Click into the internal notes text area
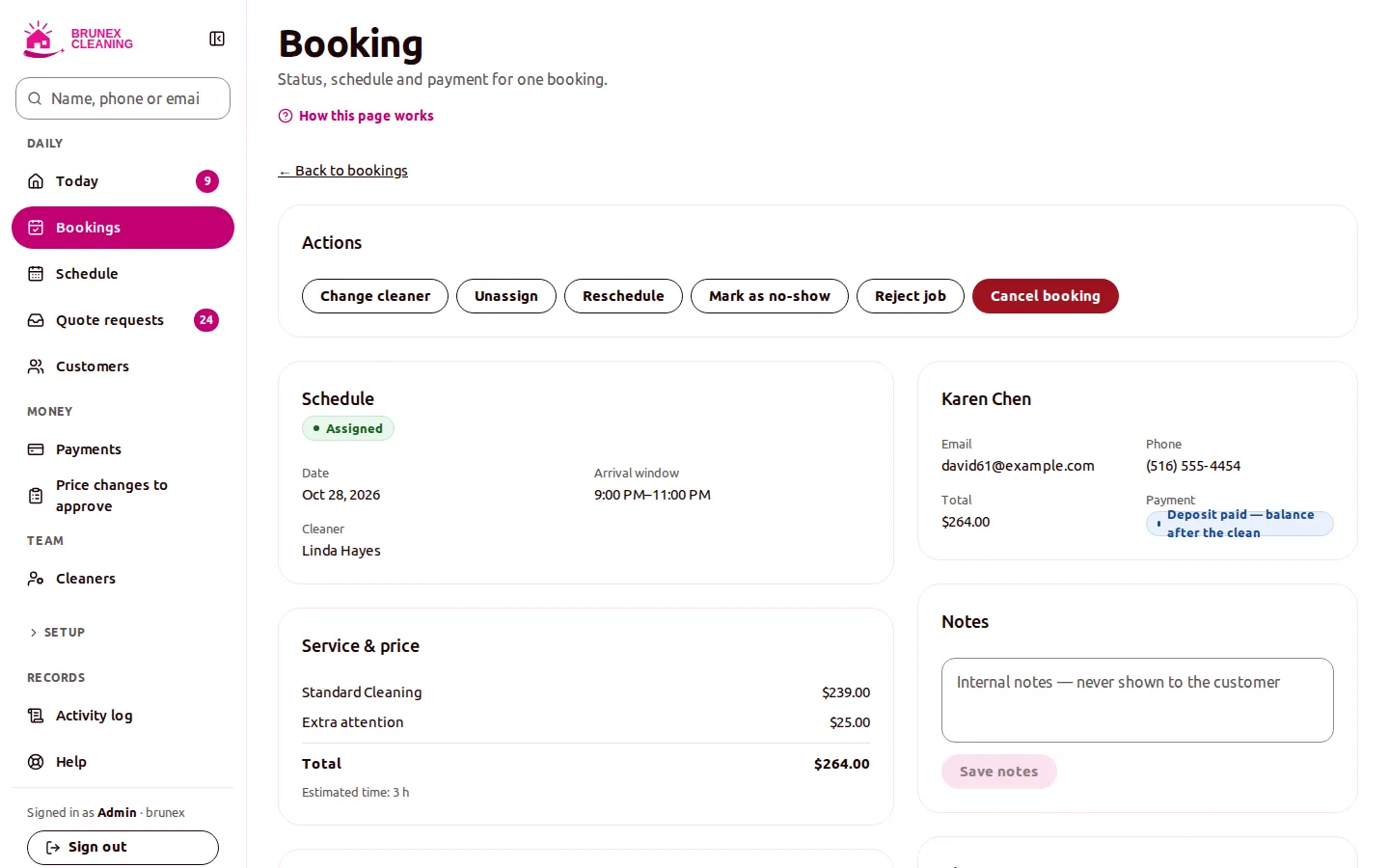The image size is (1389, 868). (1137, 700)
